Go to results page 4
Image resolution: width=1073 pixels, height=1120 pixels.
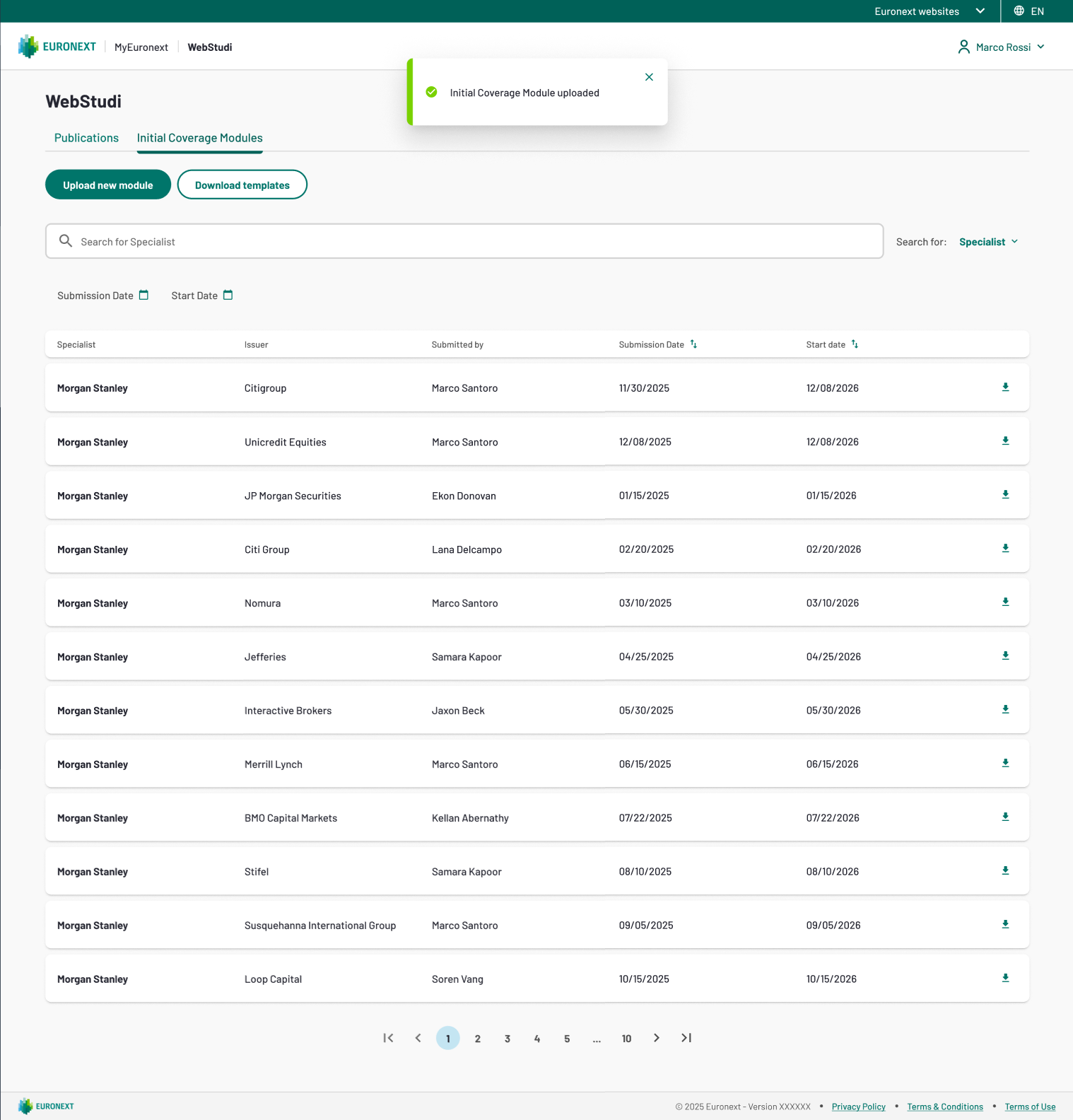[x=537, y=1038]
